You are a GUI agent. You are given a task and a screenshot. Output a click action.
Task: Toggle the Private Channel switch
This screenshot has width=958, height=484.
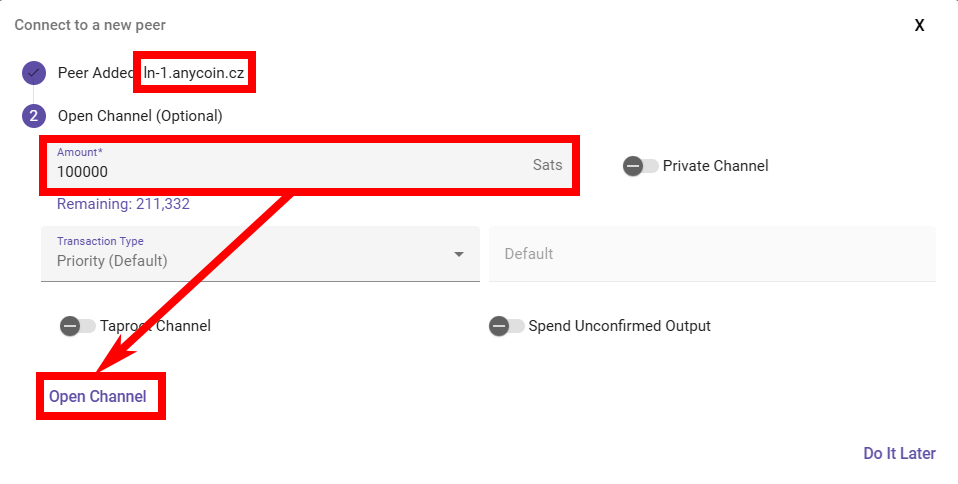pos(640,166)
